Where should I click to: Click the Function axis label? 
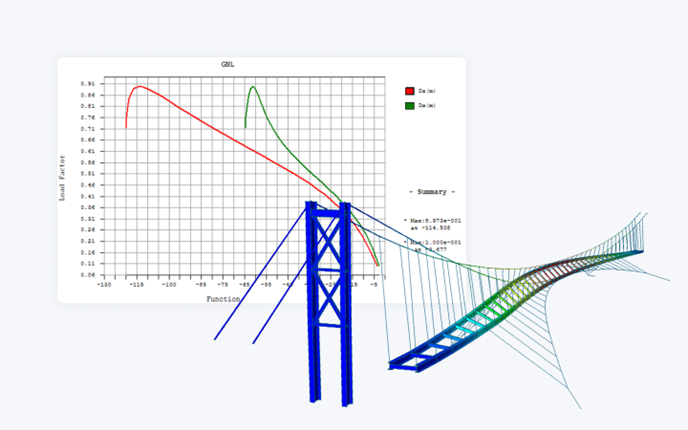pos(223,298)
